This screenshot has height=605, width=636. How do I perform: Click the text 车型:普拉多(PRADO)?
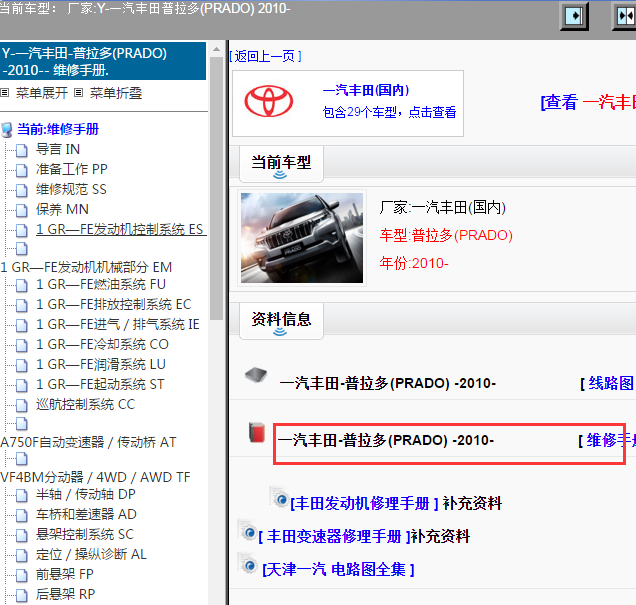click(x=446, y=235)
